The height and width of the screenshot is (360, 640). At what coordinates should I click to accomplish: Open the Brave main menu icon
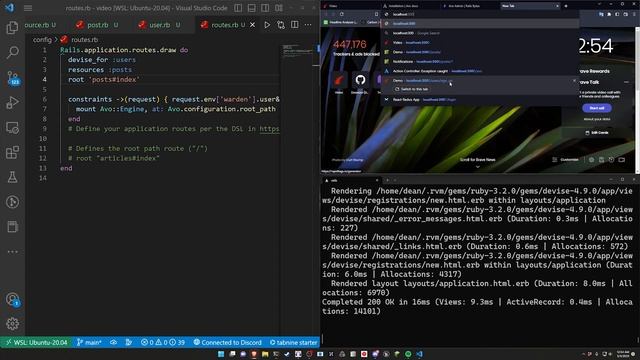634,14
